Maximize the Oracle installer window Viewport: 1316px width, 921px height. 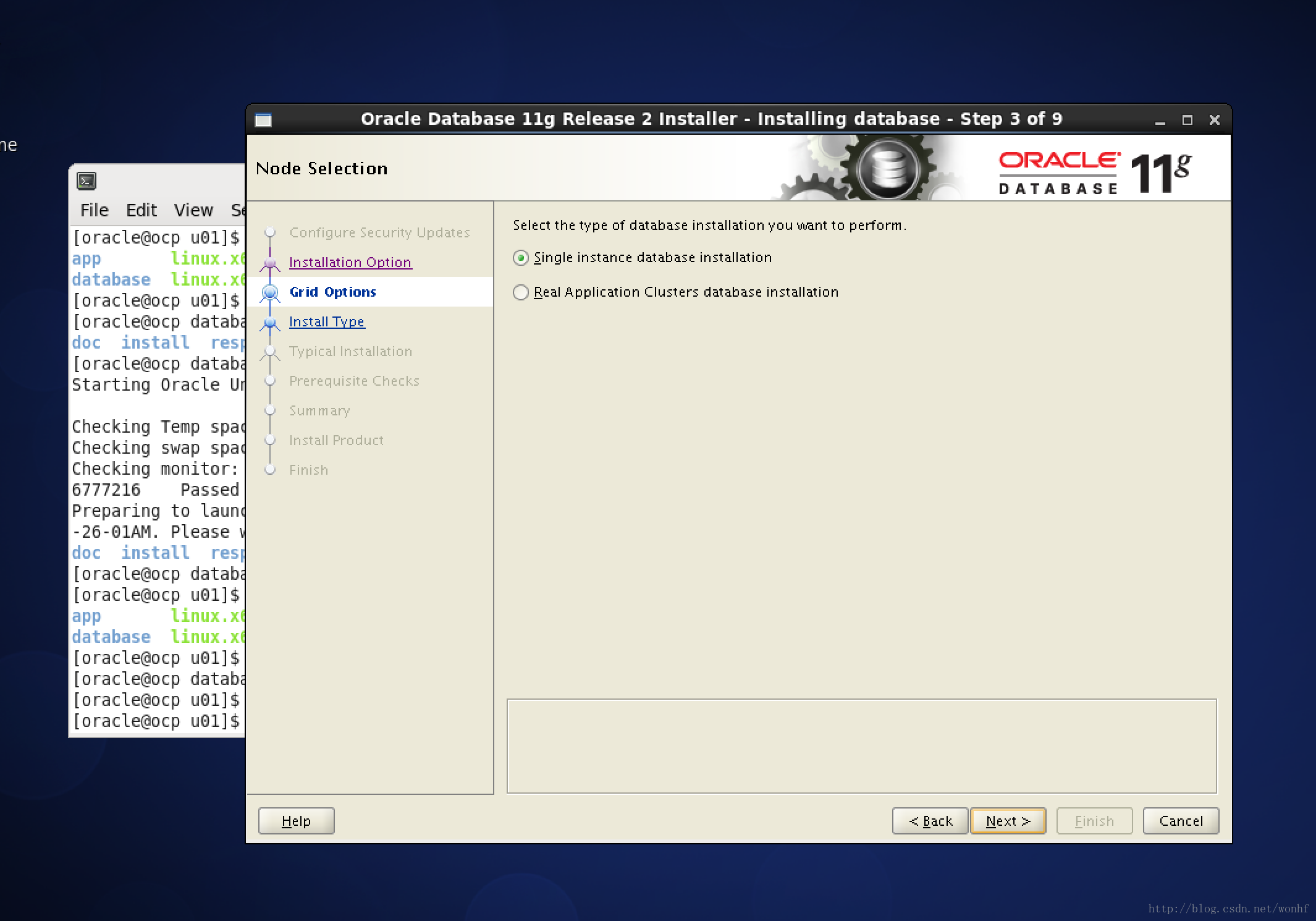(x=1187, y=120)
